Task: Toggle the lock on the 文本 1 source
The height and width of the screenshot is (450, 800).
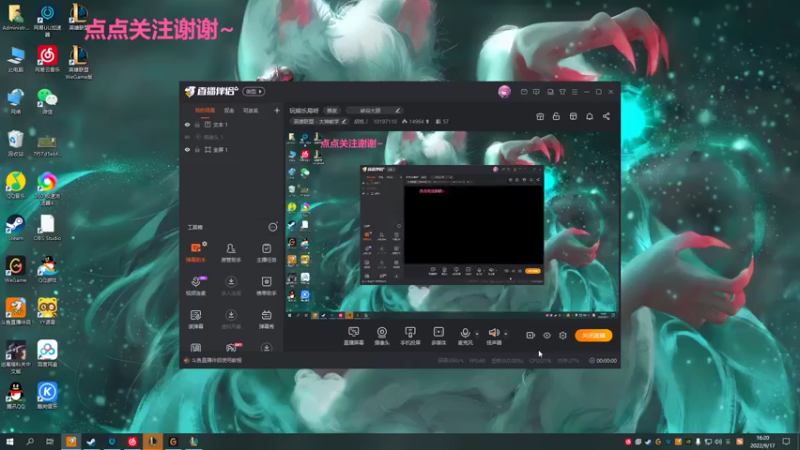Action: pos(197,124)
